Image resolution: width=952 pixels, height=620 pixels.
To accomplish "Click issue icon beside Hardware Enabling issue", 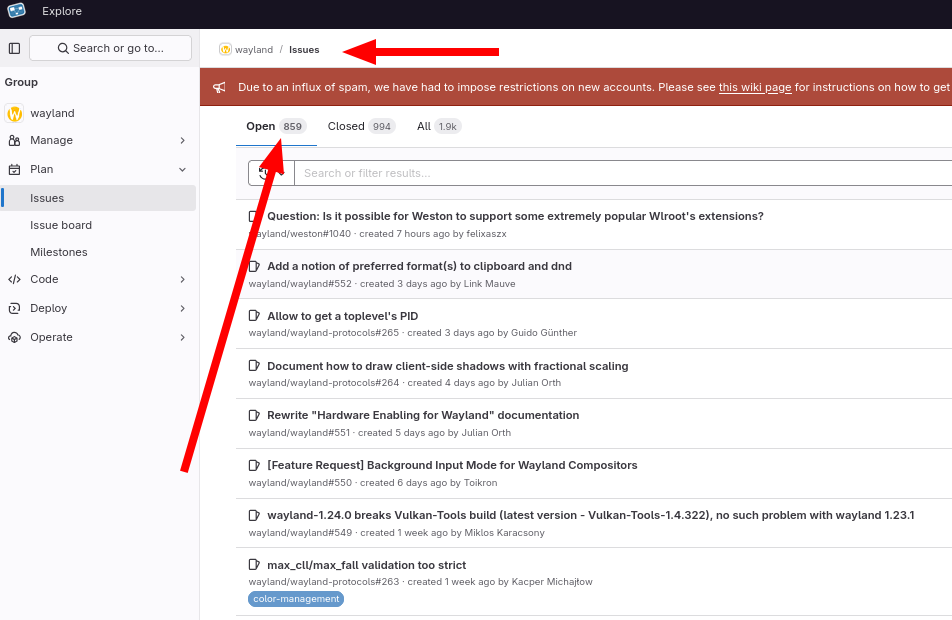I will (x=254, y=415).
